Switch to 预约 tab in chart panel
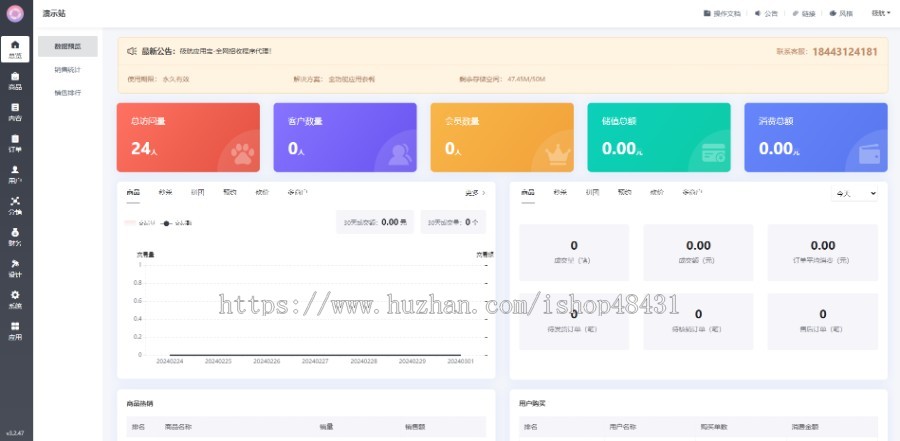Image resolution: width=900 pixels, height=441 pixels. click(x=230, y=192)
